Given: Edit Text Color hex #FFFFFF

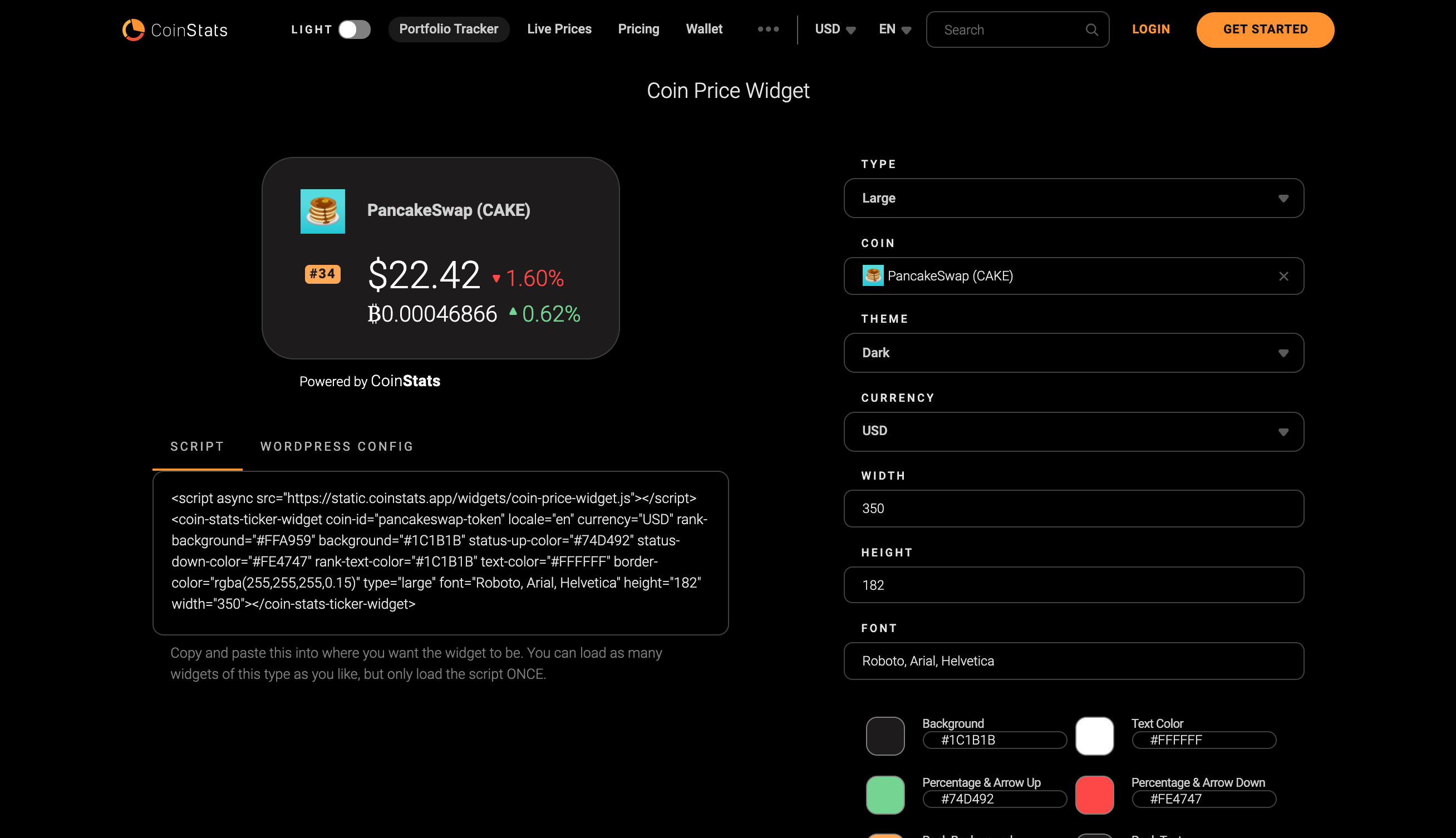Looking at the screenshot, I should [x=1203, y=740].
